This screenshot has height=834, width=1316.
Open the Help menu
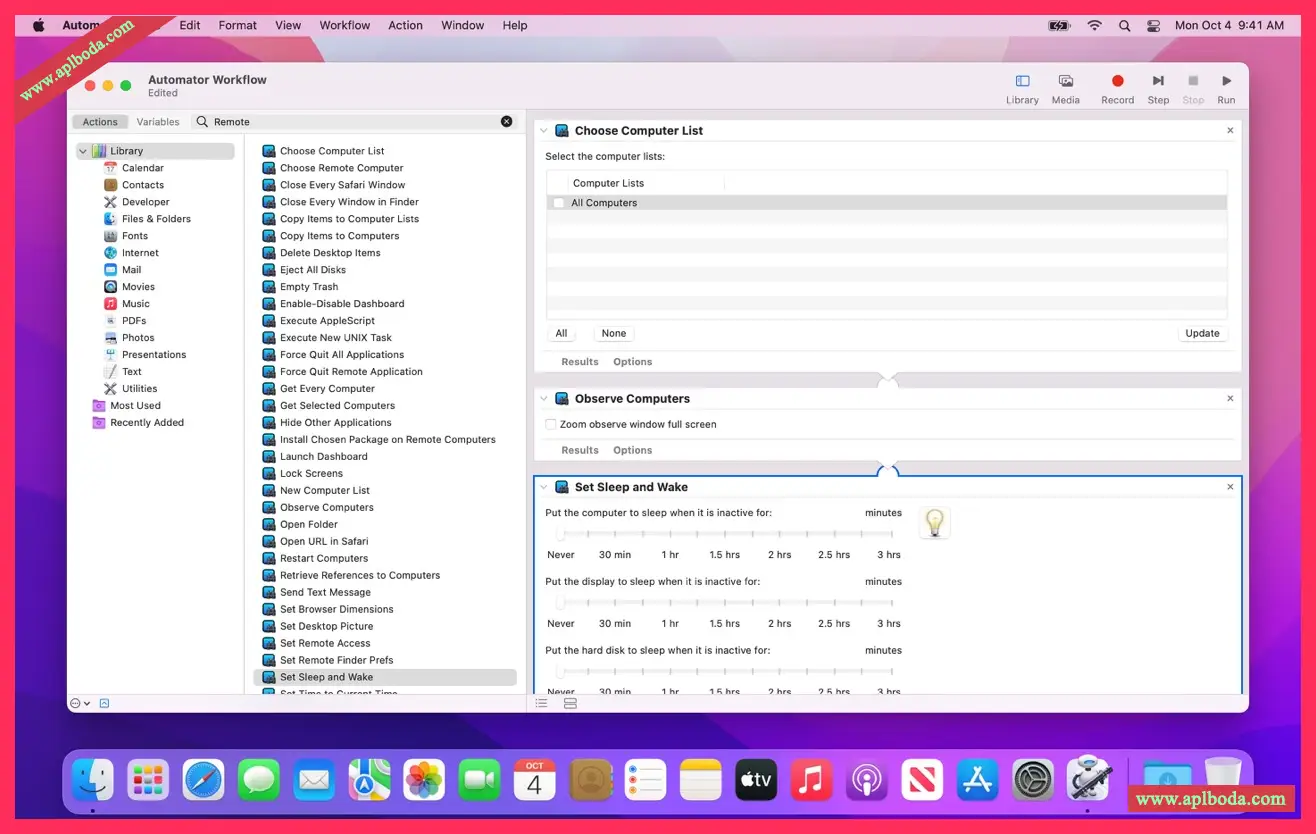click(x=515, y=25)
